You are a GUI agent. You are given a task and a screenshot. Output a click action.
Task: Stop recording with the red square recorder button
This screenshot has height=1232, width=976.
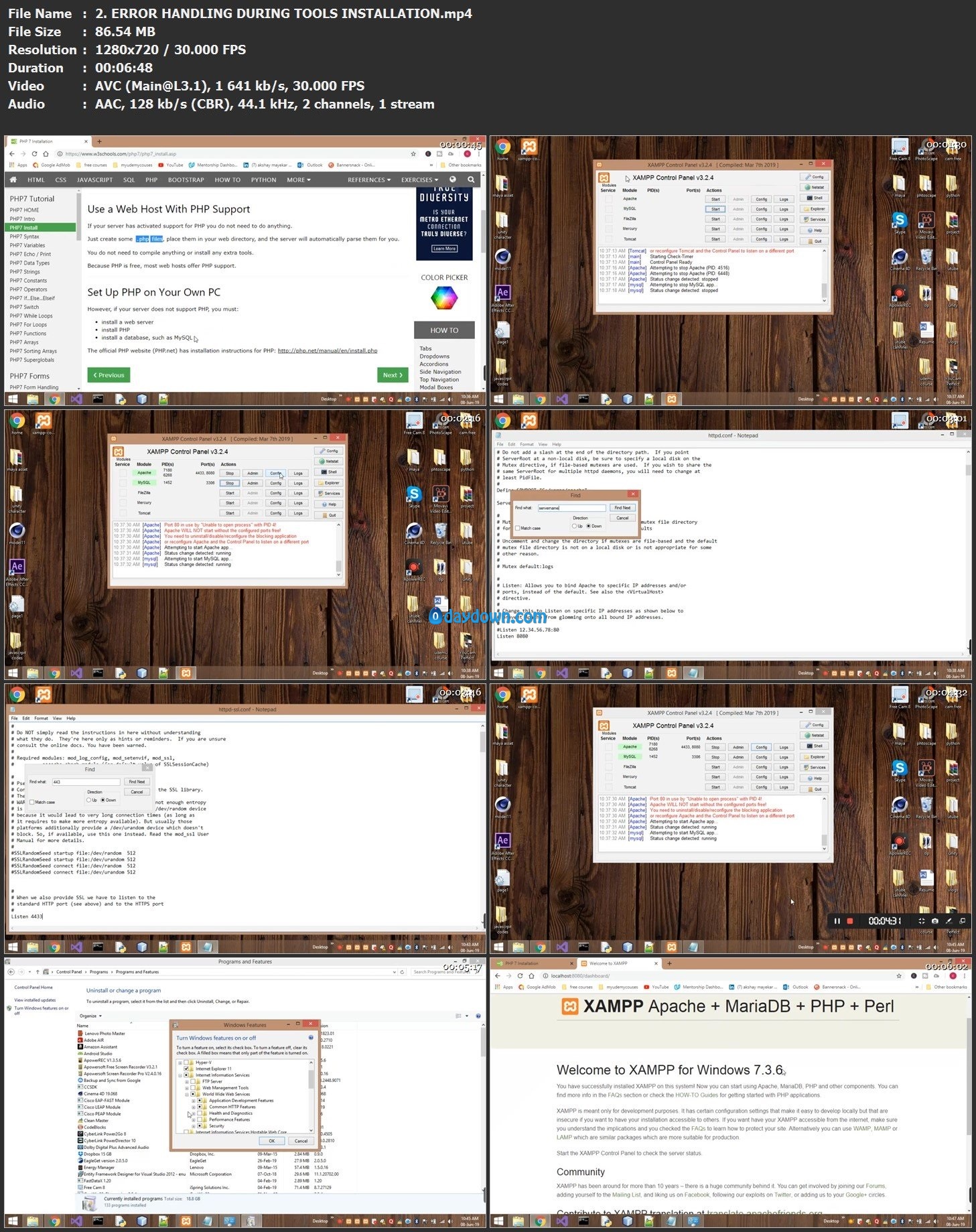tap(850, 921)
